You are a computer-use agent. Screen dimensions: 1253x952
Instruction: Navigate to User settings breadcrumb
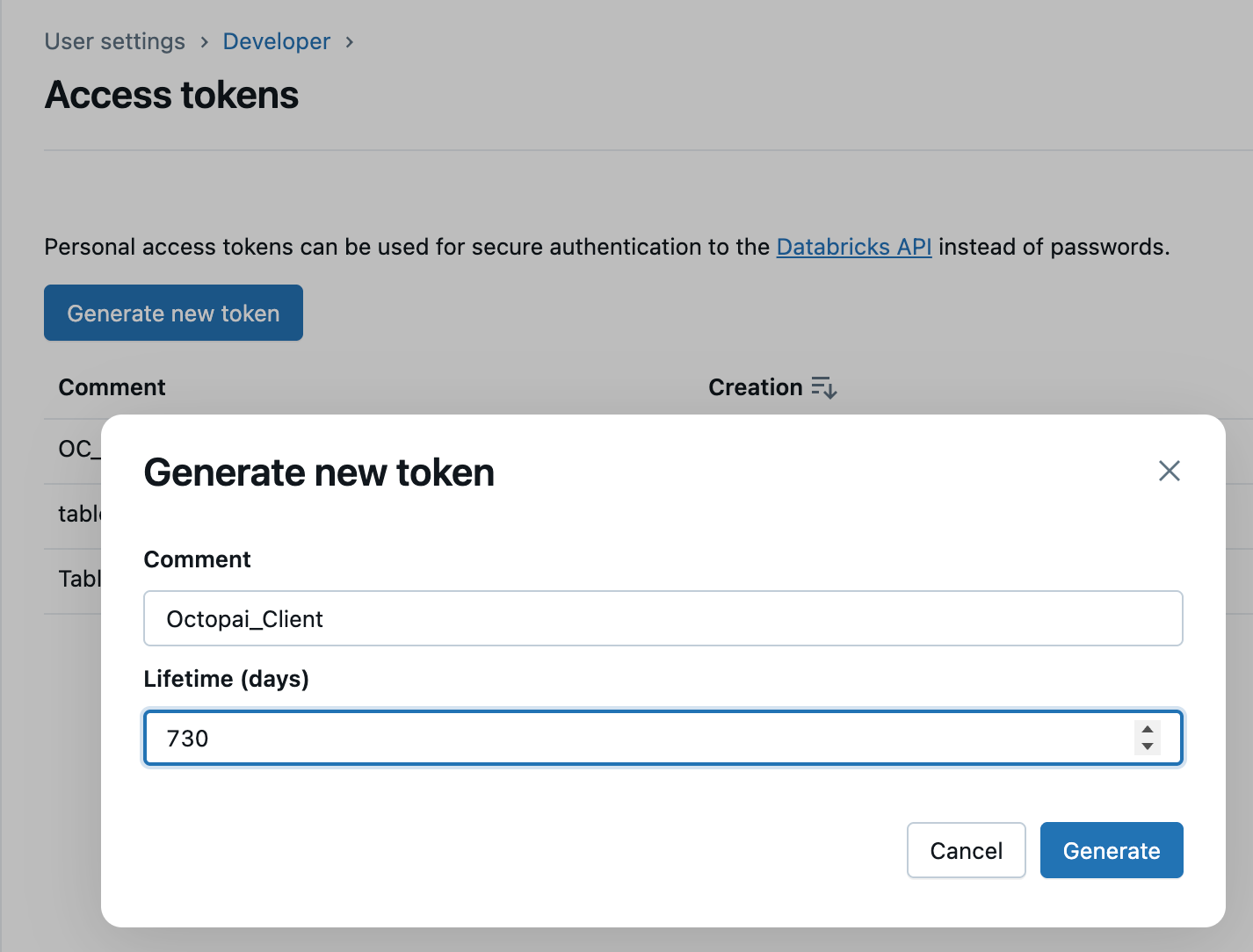(115, 42)
